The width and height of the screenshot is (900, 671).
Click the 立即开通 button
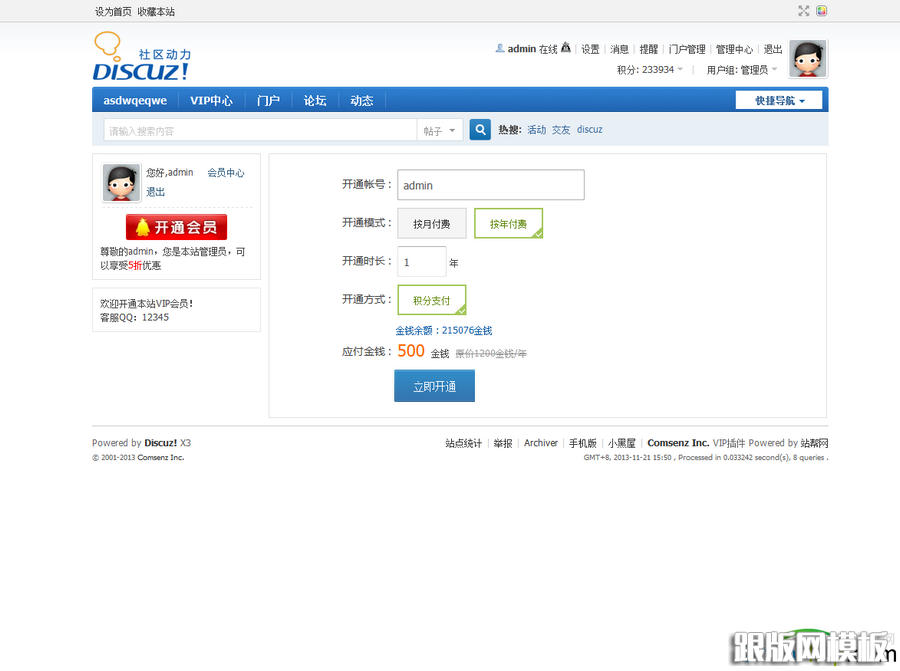pyautogui.click(x=434, y=385)
